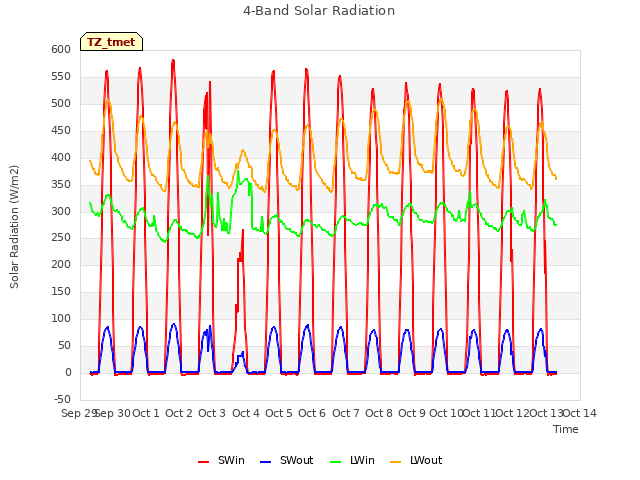
Task: Click the SWin red legend swatch
Action: tap(203, 462)
